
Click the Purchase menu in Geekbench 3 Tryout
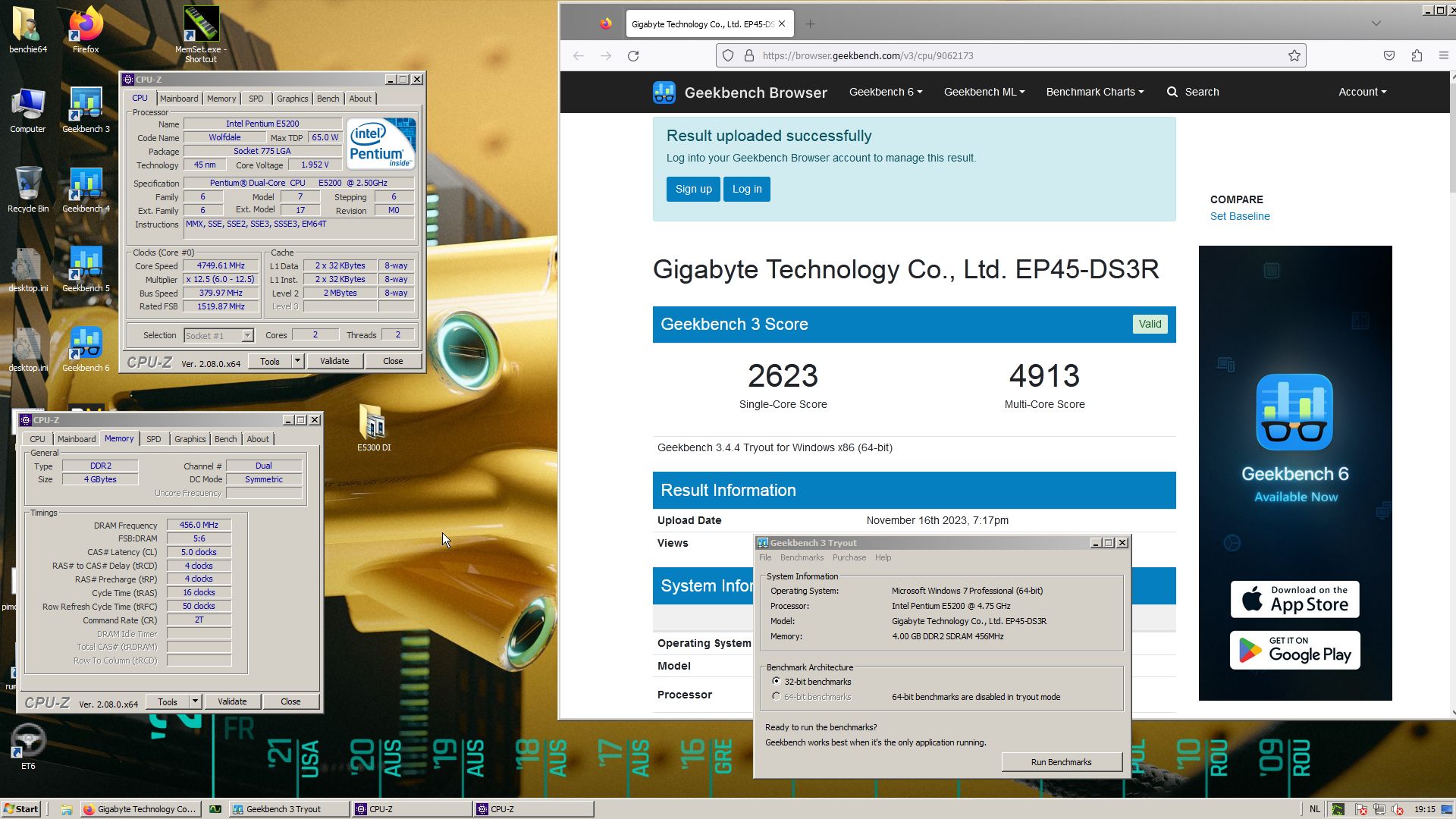tap(849, 557)
